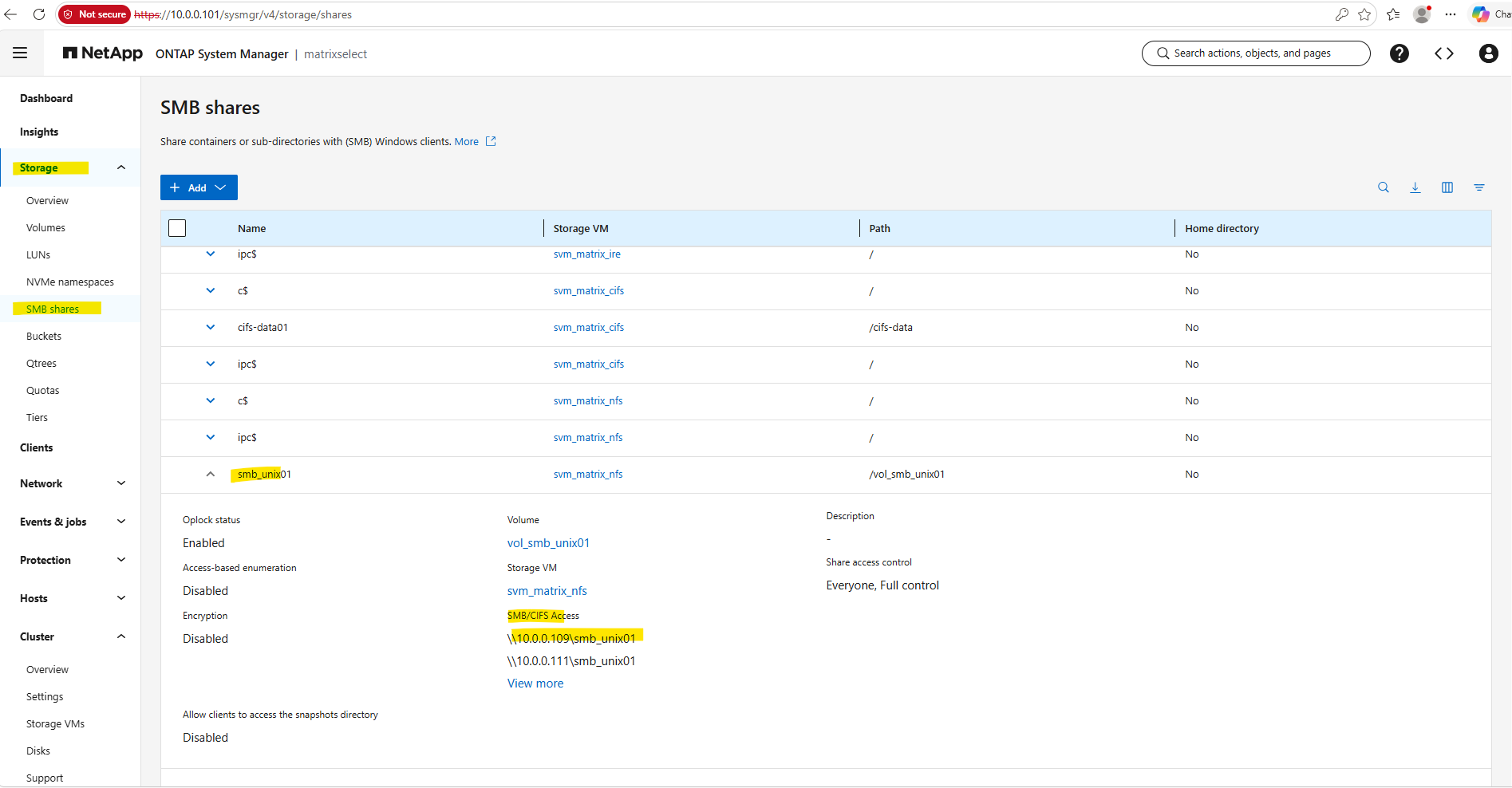Expand the ipc$ row for svm_matrix_cifs
1512x788 pixels.
coord(211,364)
